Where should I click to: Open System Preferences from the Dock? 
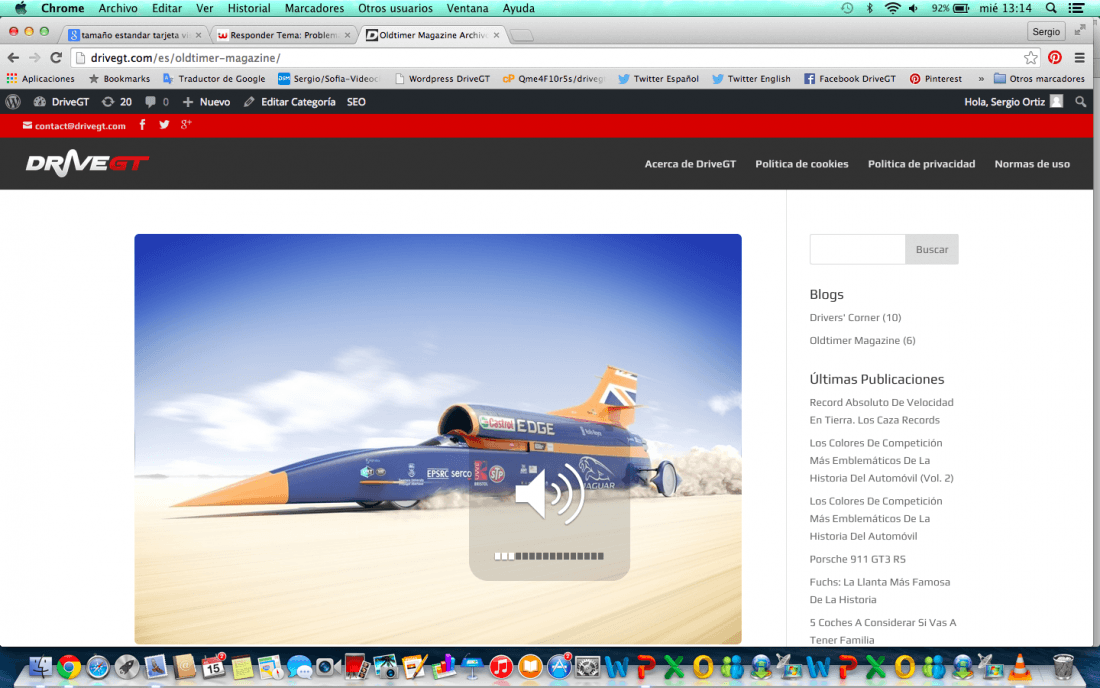click(587, 667)
